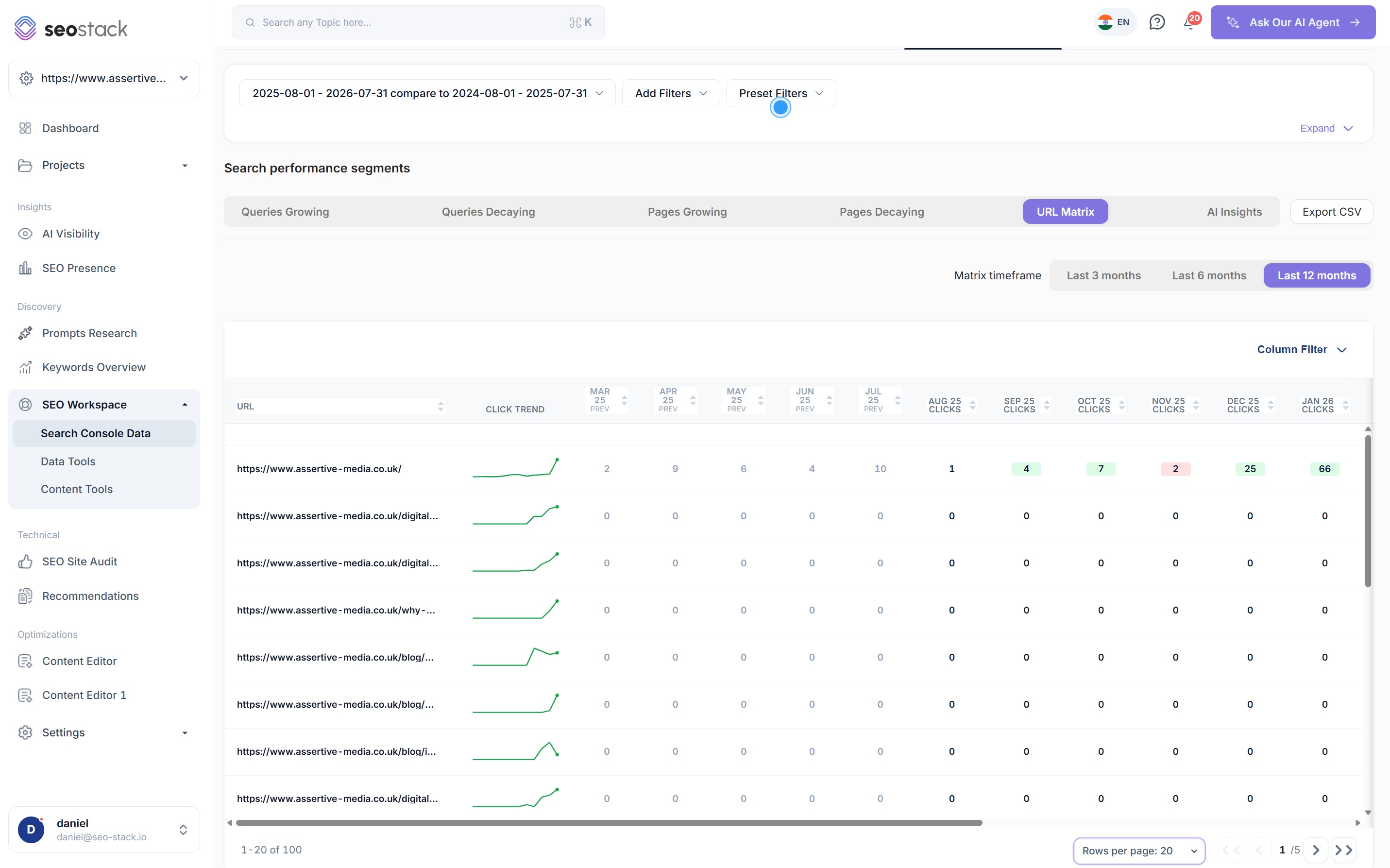Select Last 6 months timeframe
The width and height of the screenshot is (1390, 868).
tap(1209, 275)
